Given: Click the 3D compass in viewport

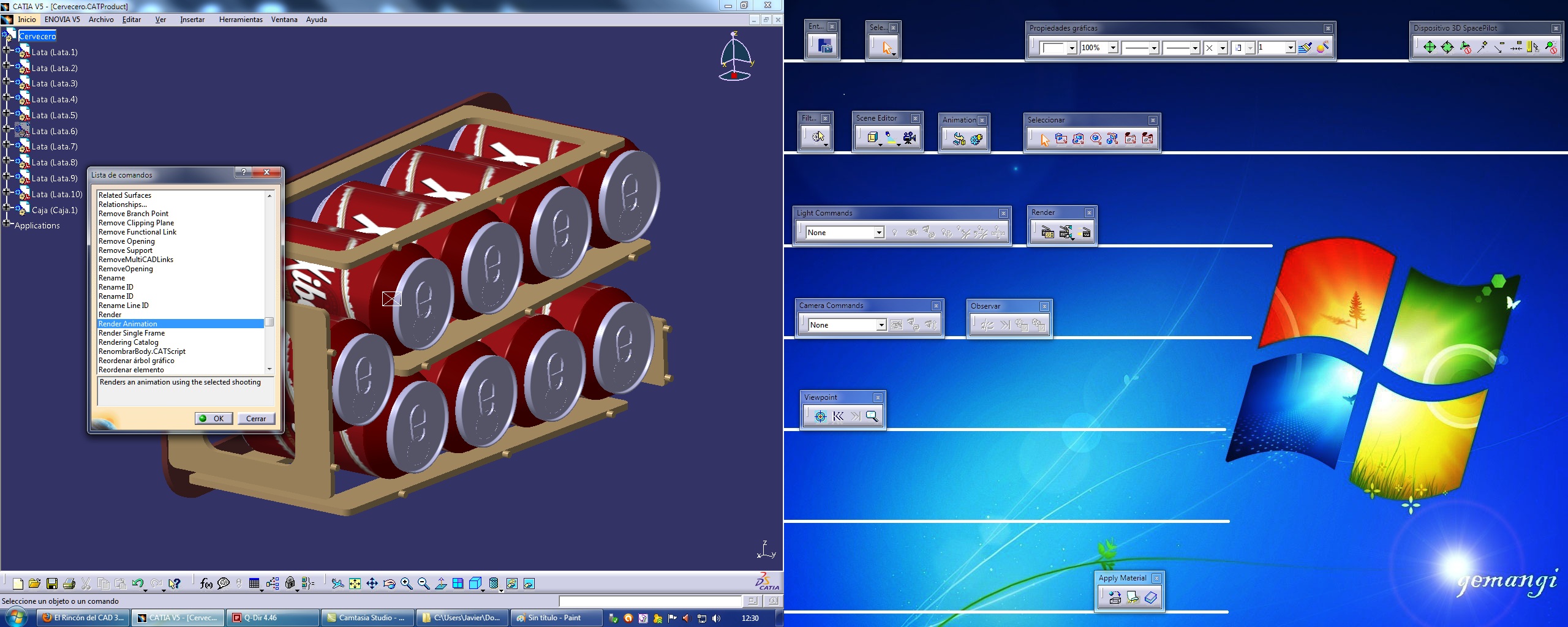Looking at the screenshot, I should [735, 56].
